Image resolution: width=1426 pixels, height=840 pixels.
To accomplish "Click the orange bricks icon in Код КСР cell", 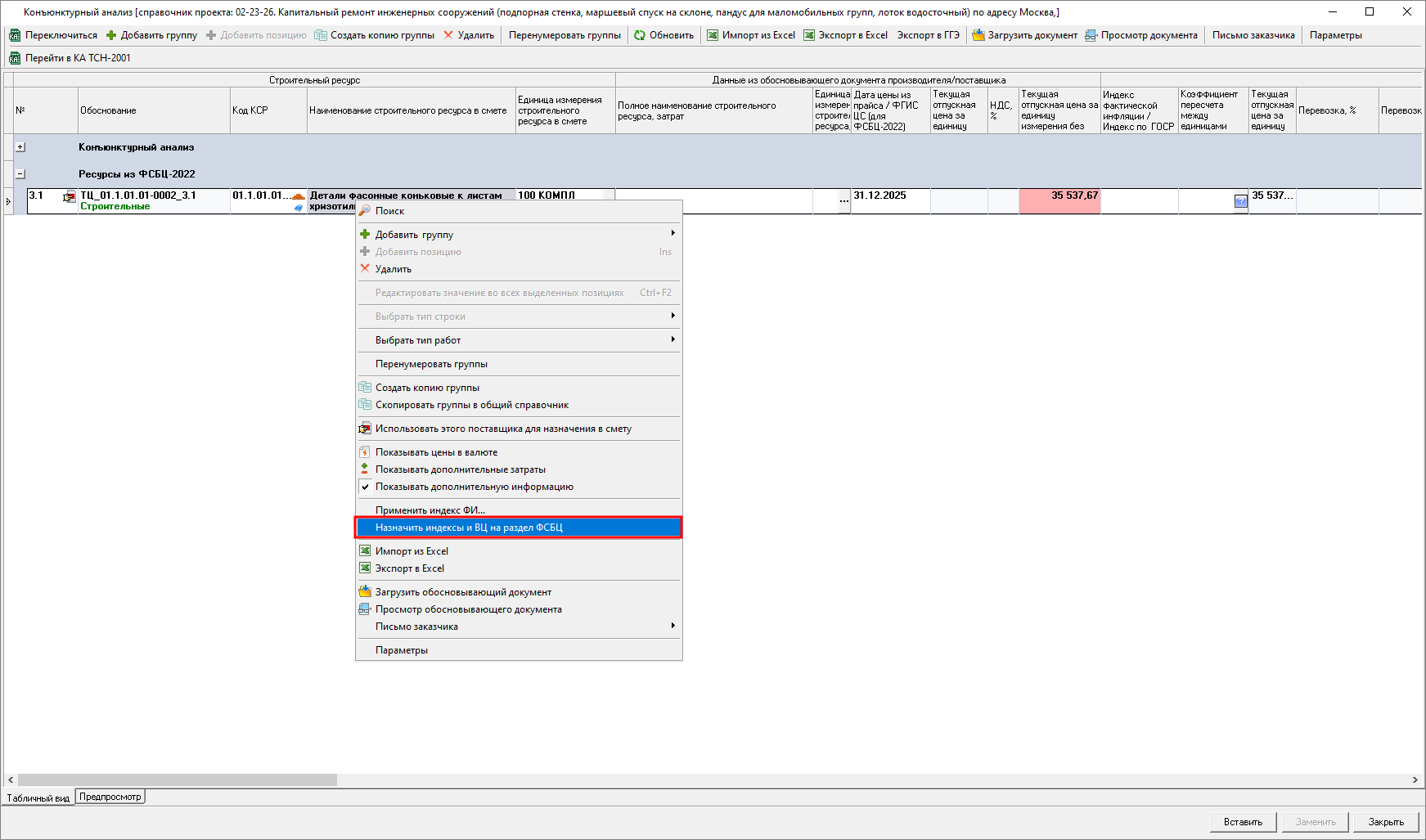I will point(299,196).
